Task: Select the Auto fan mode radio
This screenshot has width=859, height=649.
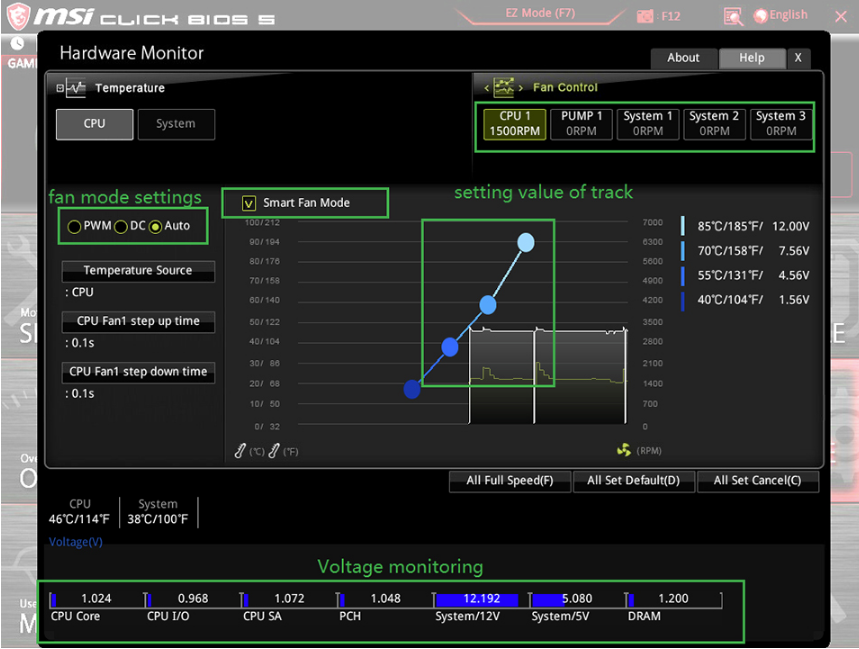Action: click(x=156, y=226)
